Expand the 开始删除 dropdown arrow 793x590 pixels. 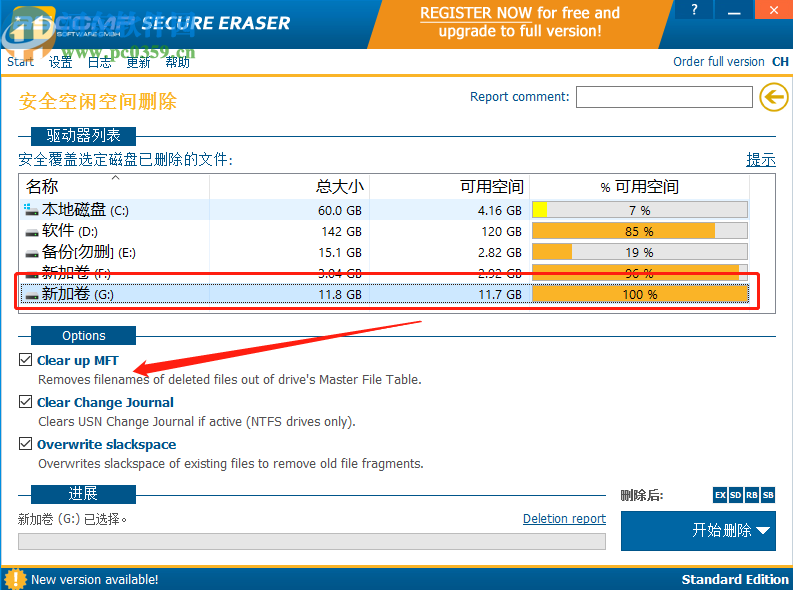coord(763,530)
